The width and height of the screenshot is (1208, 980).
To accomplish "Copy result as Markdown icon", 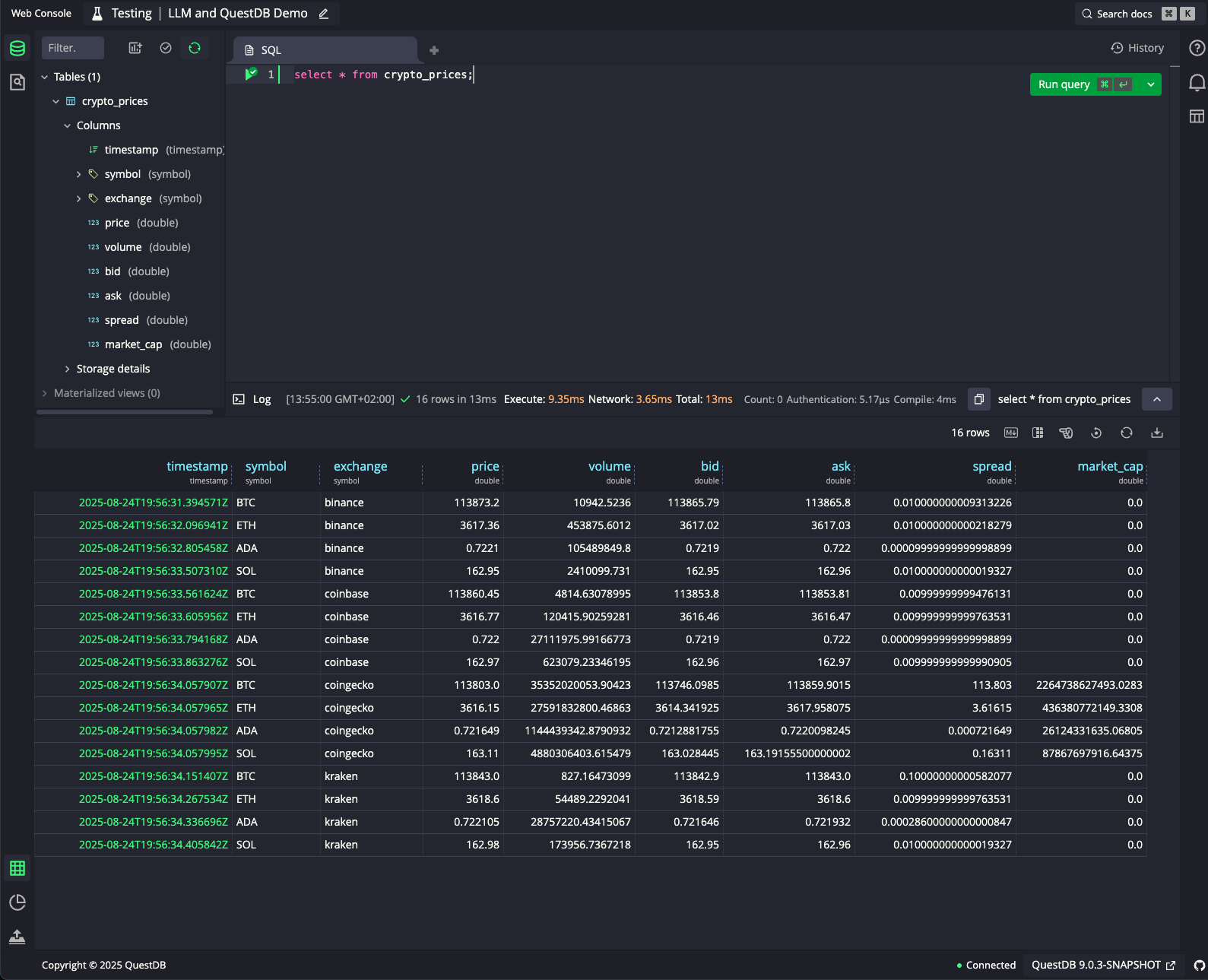I will click(x=1010, y=433).
